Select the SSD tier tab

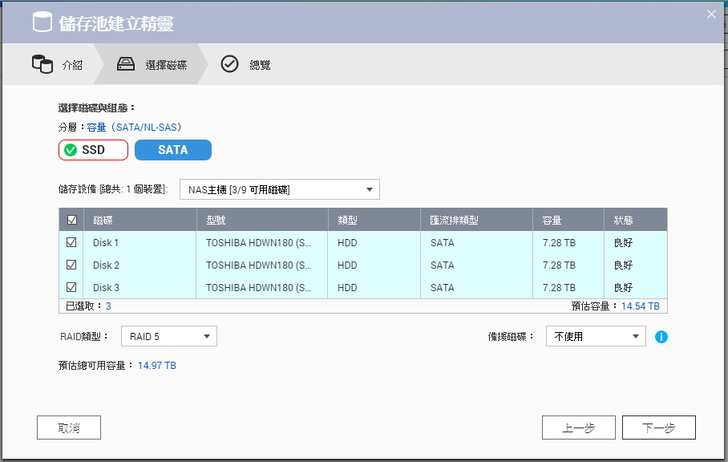click(93, 150)
